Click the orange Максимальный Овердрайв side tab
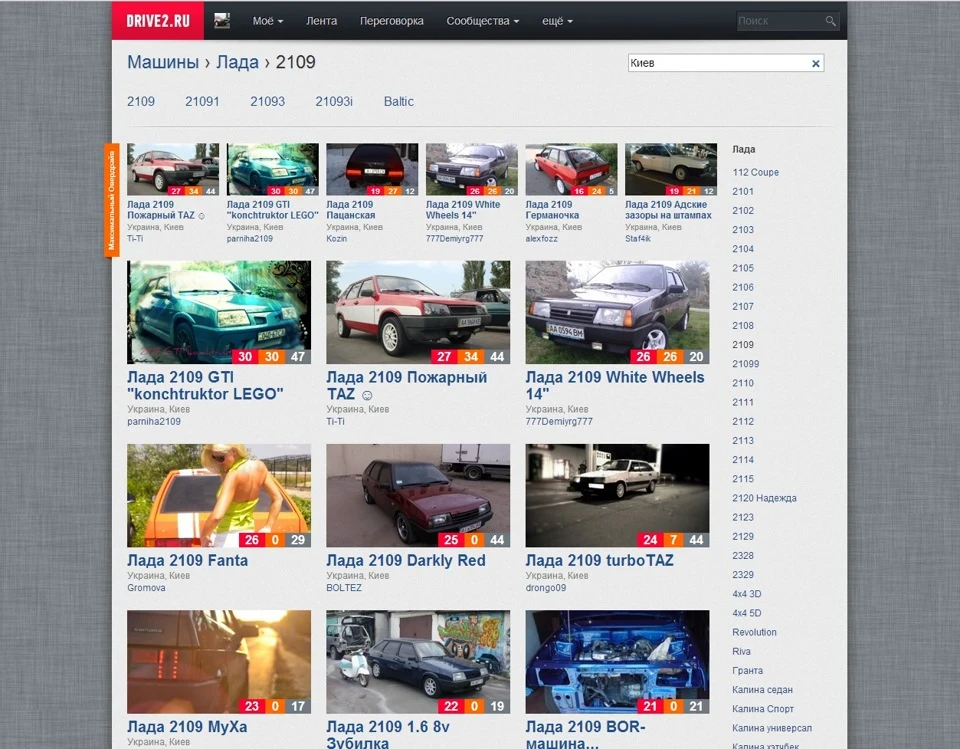Viewport: 960px width, 749px height. coord(111,200)
